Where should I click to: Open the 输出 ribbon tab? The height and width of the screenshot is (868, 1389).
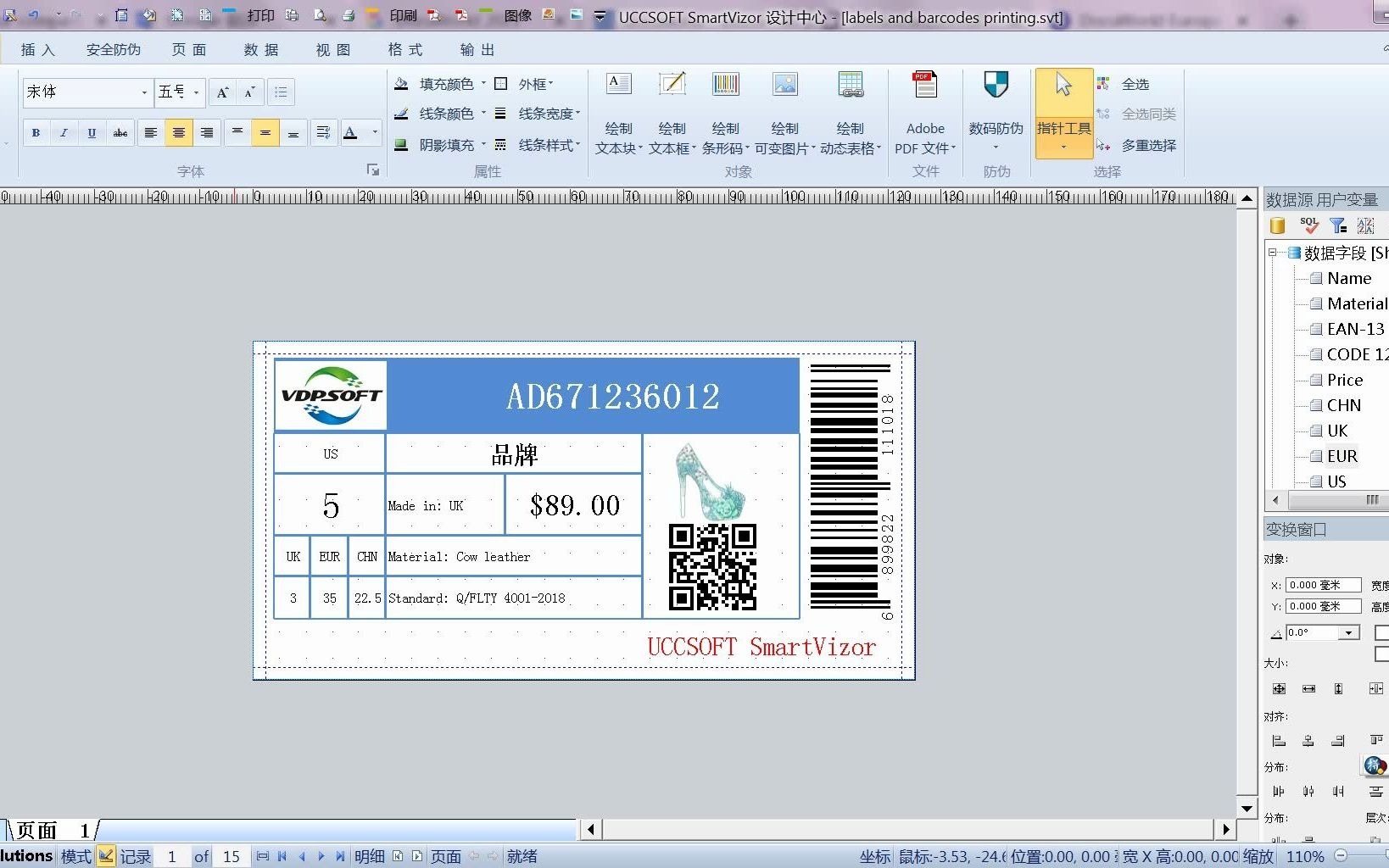pyautogui.click(x=477, y=50)
